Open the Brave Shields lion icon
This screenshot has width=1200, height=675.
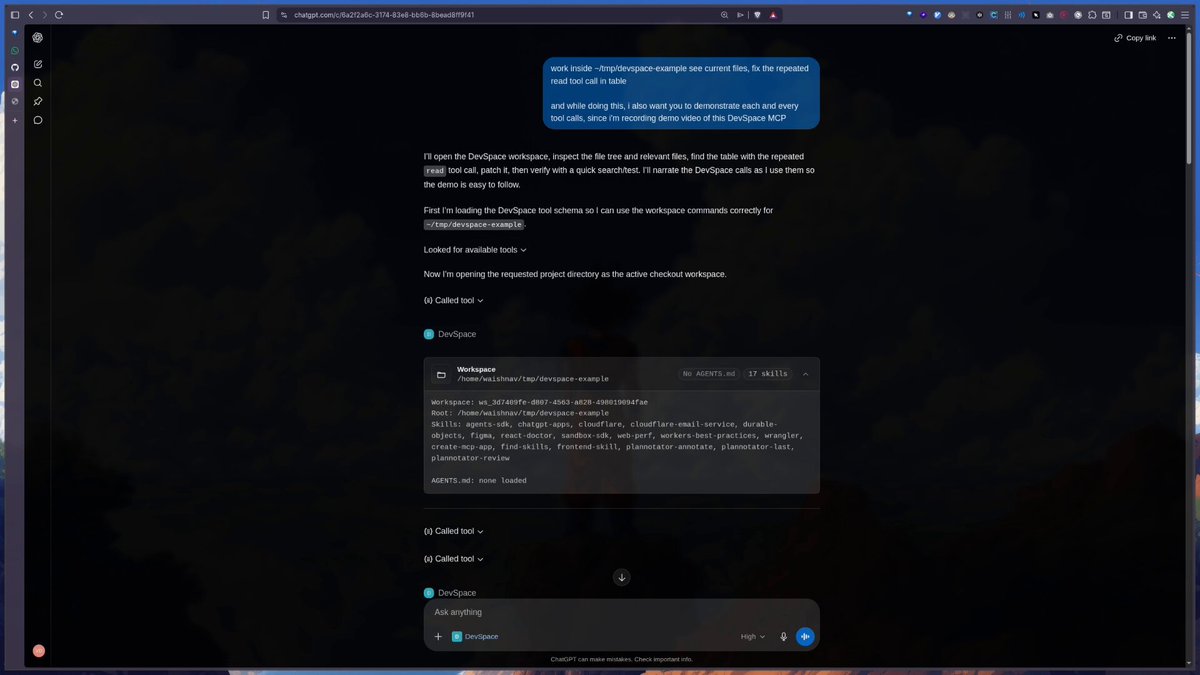pyautogui.click(x=757, y=15)
